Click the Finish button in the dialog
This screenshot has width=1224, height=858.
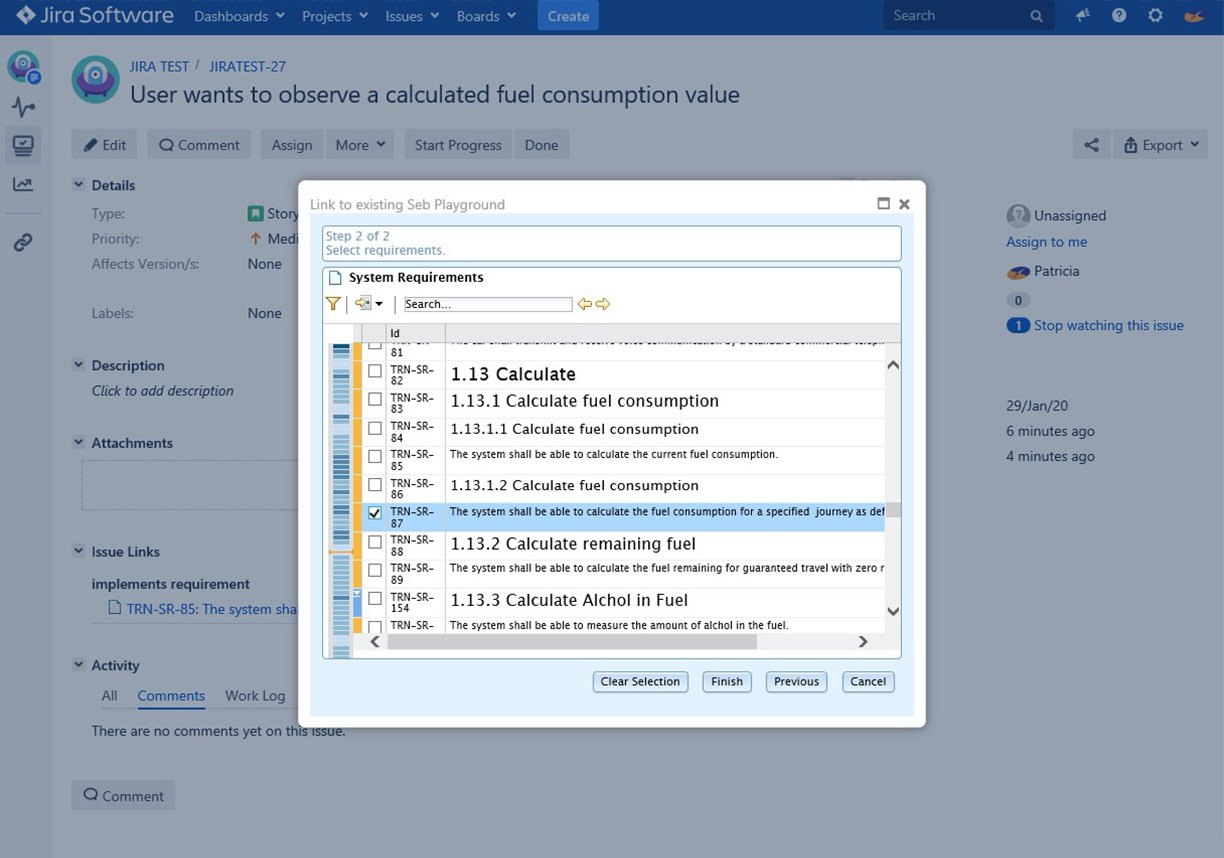pyautogui.click(x=726, y=681)
